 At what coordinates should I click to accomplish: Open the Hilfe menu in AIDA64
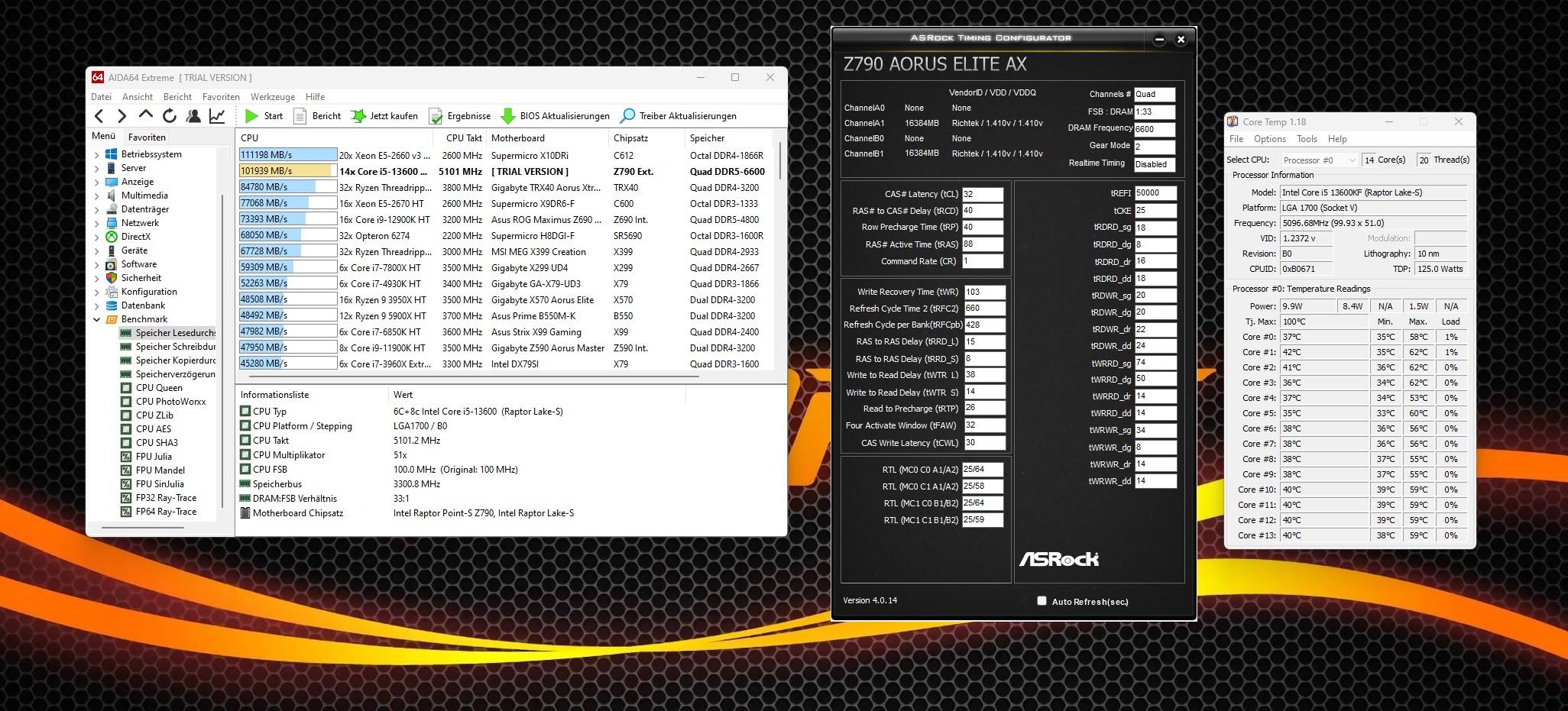[x=315, y=97]
